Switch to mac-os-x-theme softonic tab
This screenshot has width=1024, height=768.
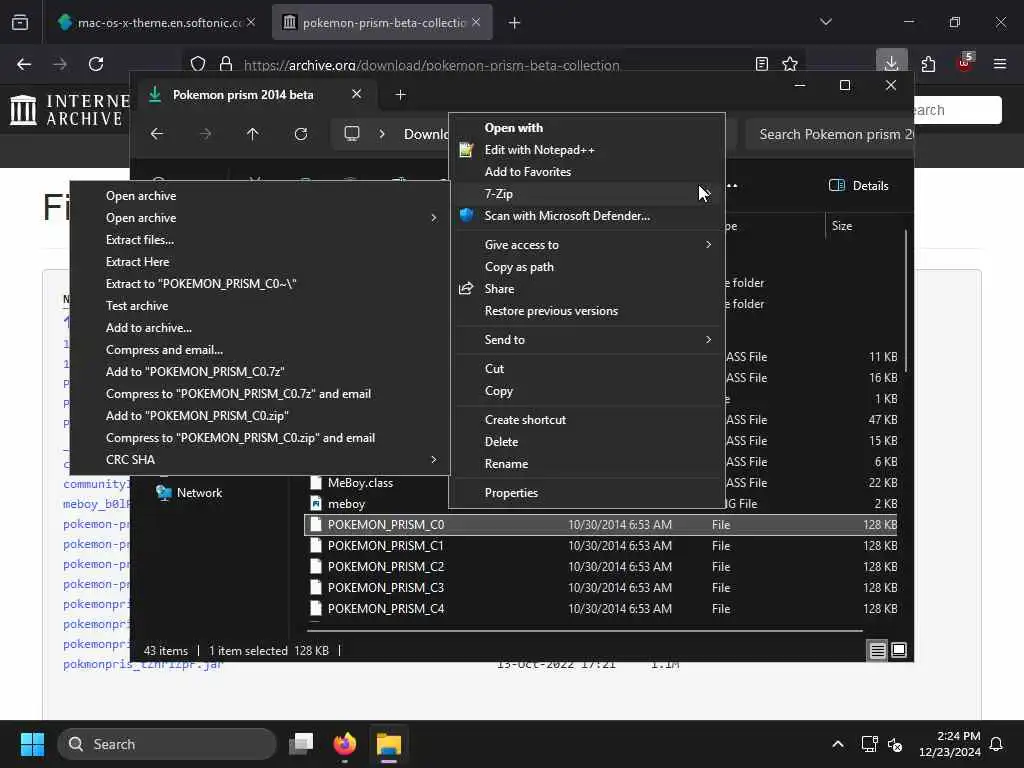157,23
